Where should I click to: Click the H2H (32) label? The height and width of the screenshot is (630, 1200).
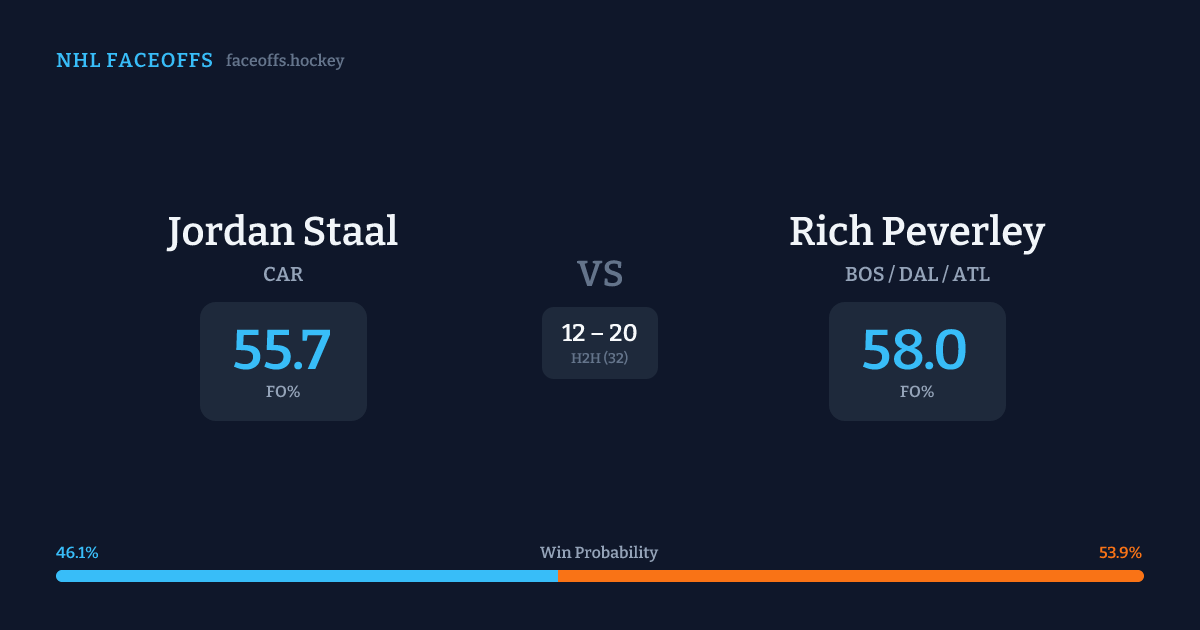599,358
